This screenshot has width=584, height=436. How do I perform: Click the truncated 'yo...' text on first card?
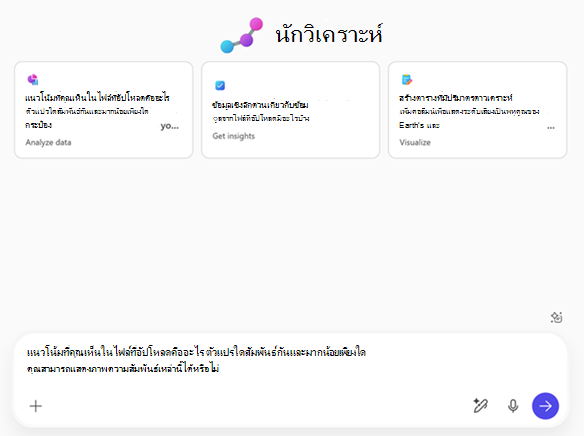point(169,126)
